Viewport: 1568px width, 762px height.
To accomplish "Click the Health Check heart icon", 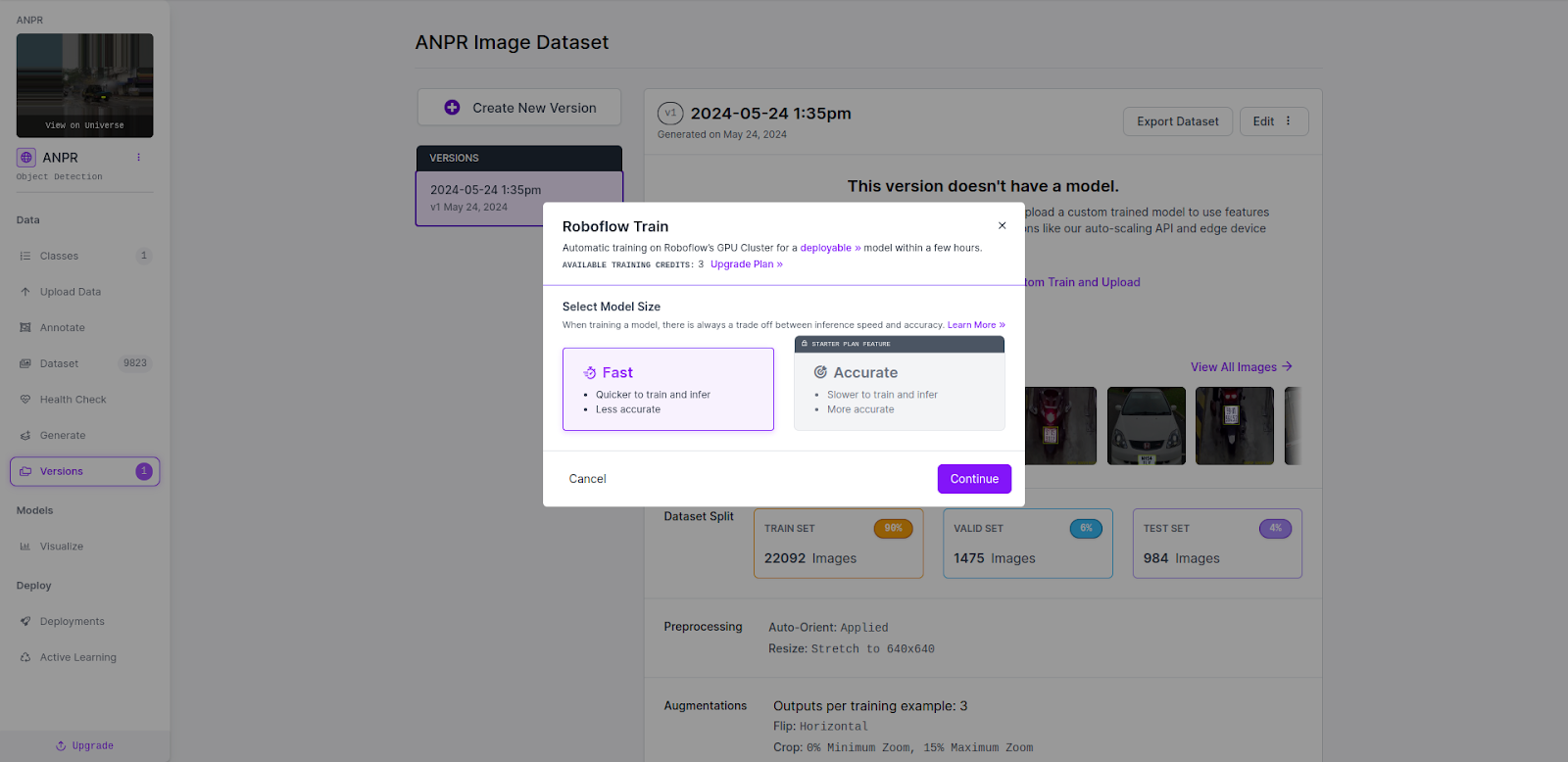I will [25, 400].
